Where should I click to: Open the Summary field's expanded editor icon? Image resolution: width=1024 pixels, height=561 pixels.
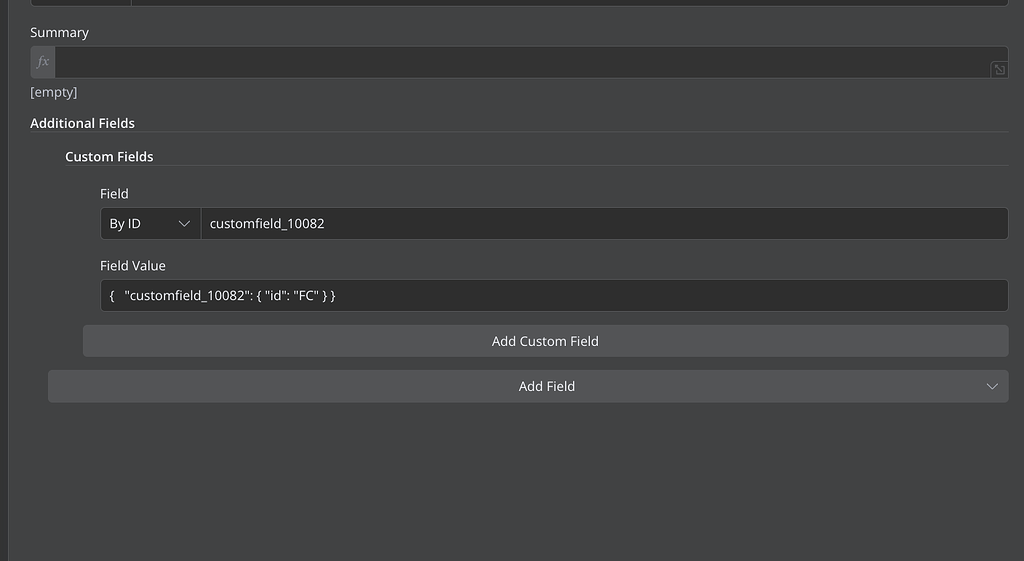pyautogui.click(x=999, y=70)
